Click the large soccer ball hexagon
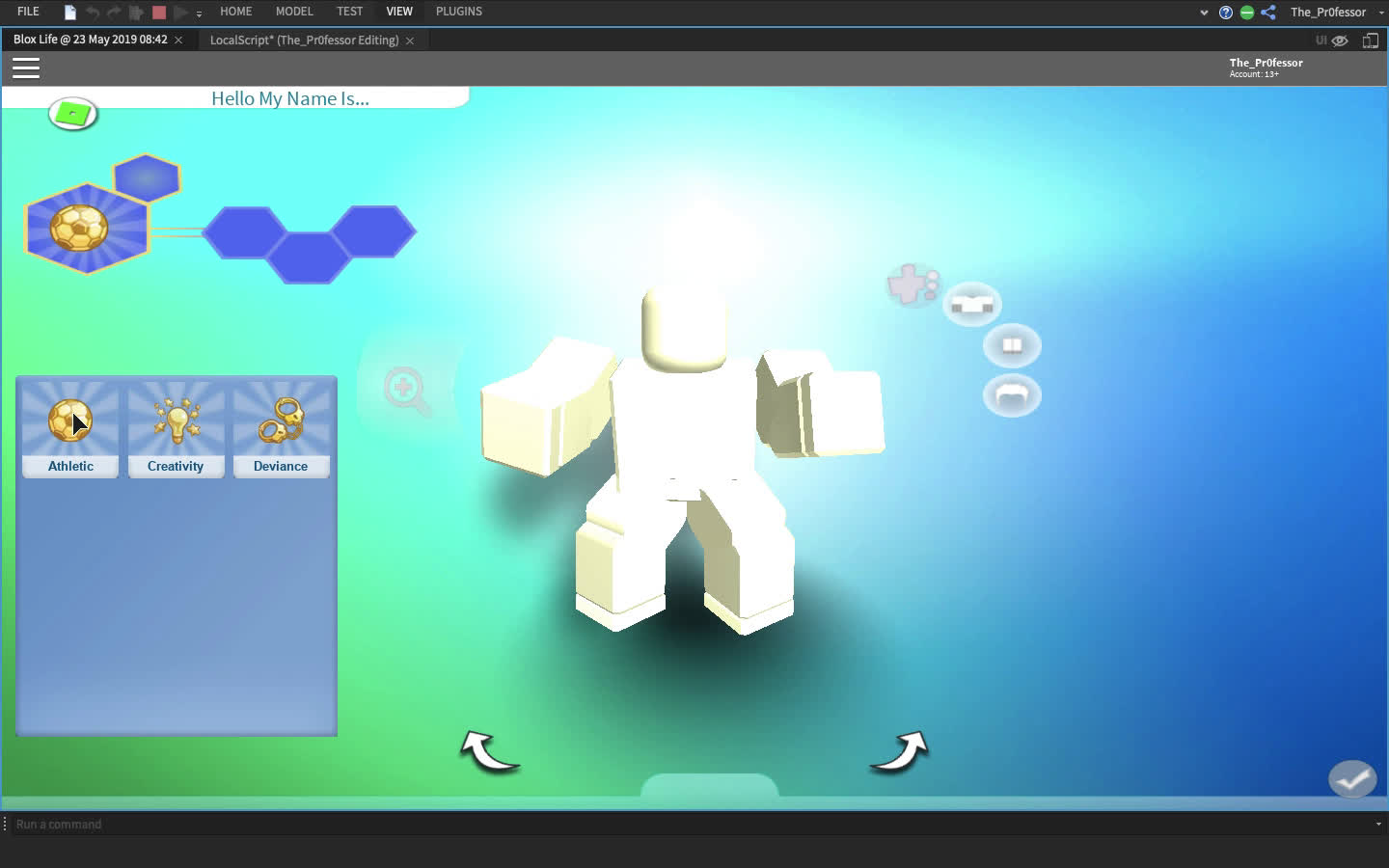Screen dimensions: 1389x868 tap(87, 229)
